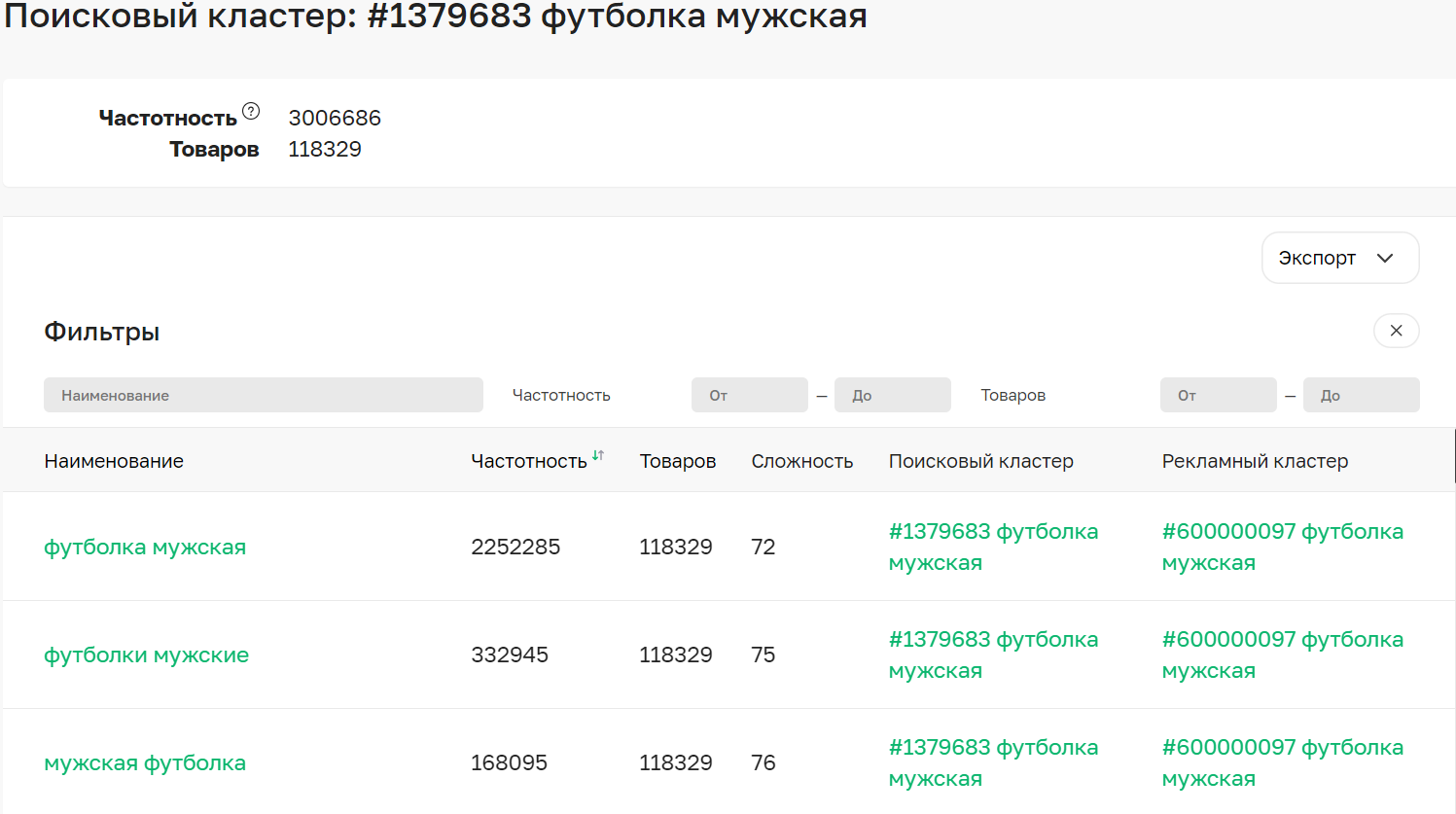Select complexity value 75
The width and height of the screenshot is (1456, 814).
pyautogui.click(x=764, y=655)
